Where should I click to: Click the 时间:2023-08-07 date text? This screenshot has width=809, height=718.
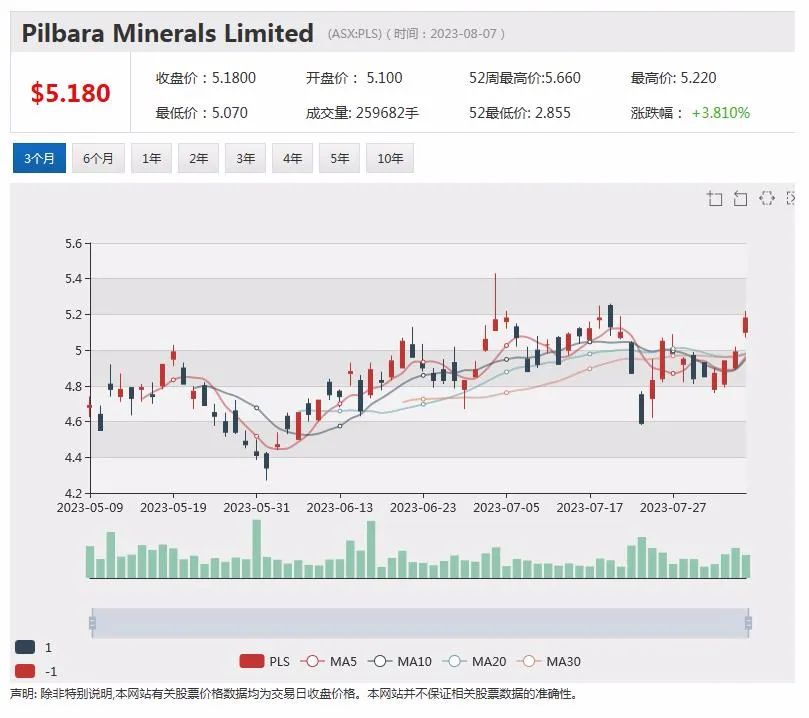[445, 34]
